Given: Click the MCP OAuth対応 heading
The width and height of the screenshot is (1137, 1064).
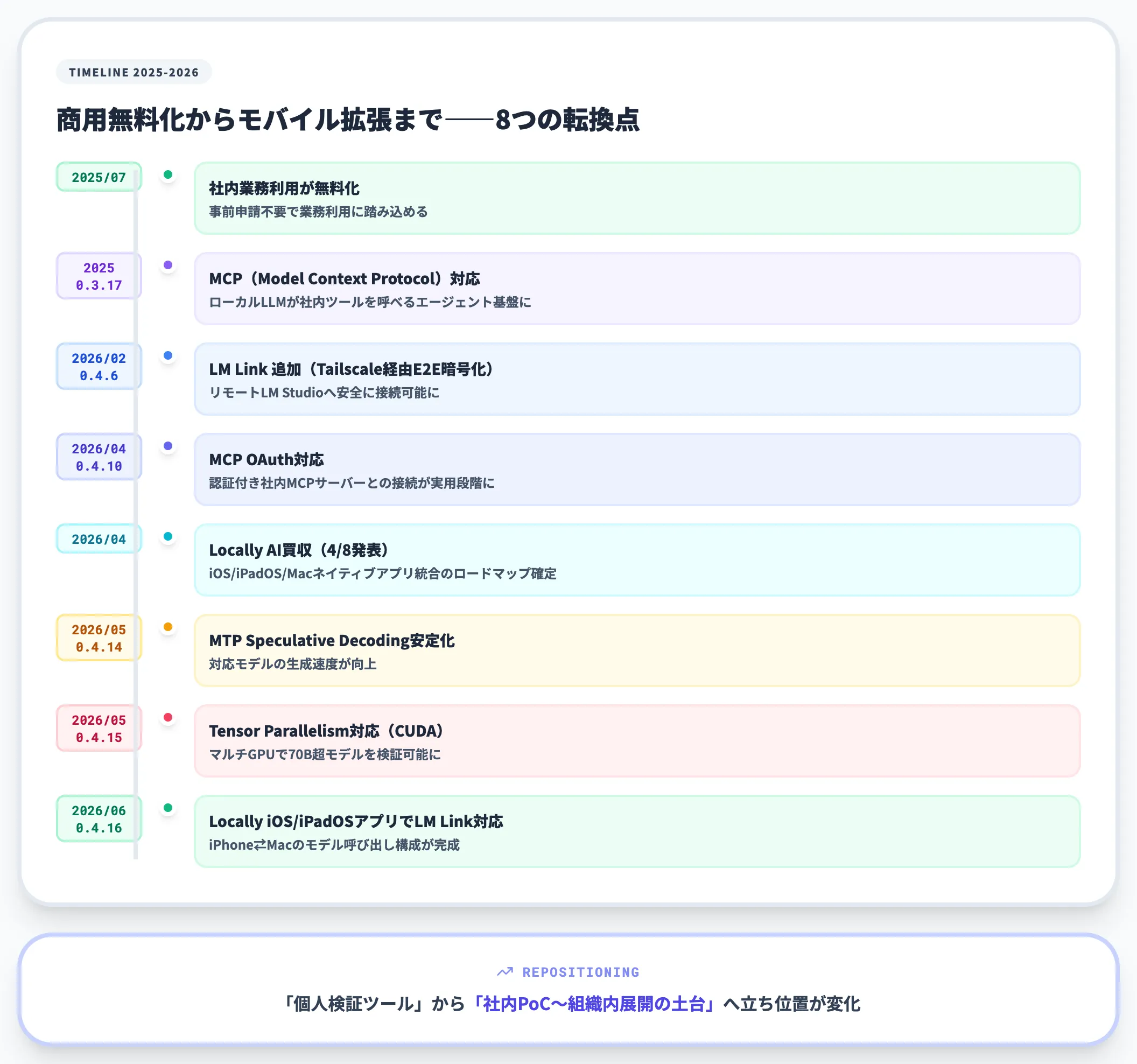Looking at the screenshot, I should 266,459.
